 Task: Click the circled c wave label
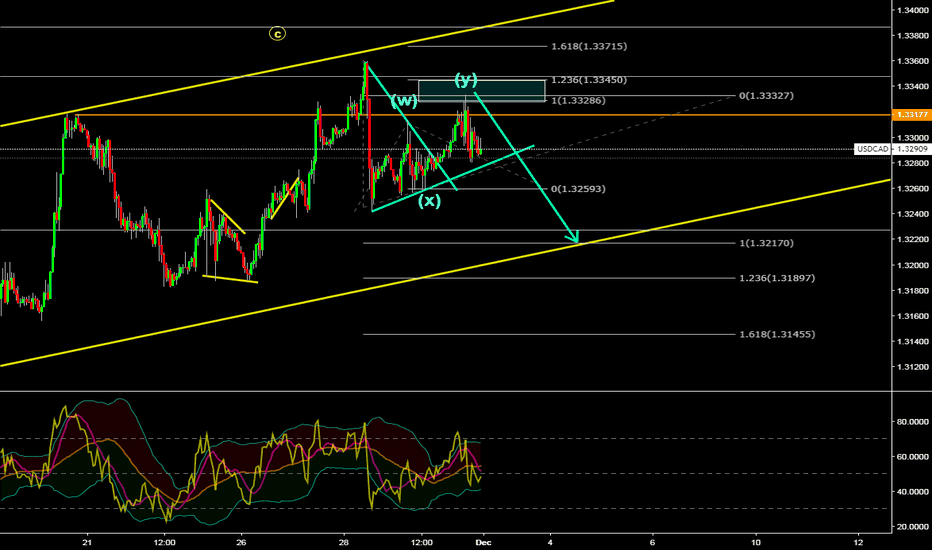(x=277, y=34)
